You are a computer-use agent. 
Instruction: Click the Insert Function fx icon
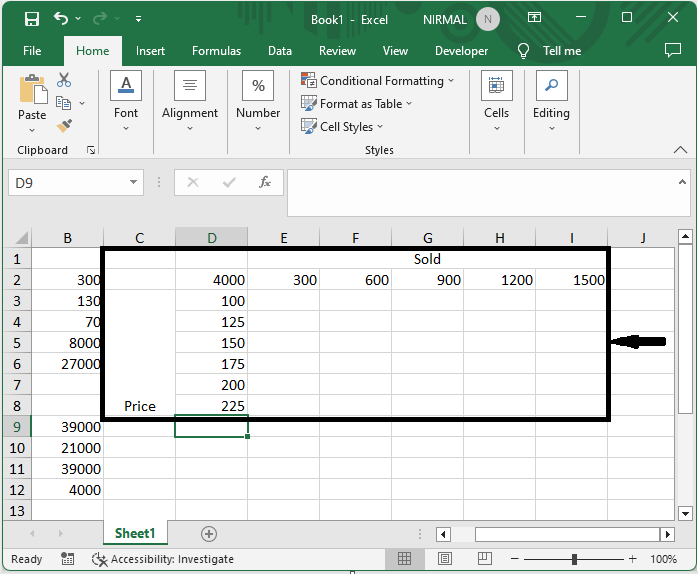265,182
